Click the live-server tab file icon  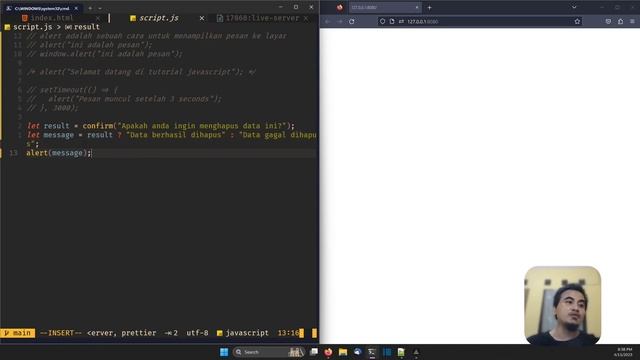tap(220, 18)
